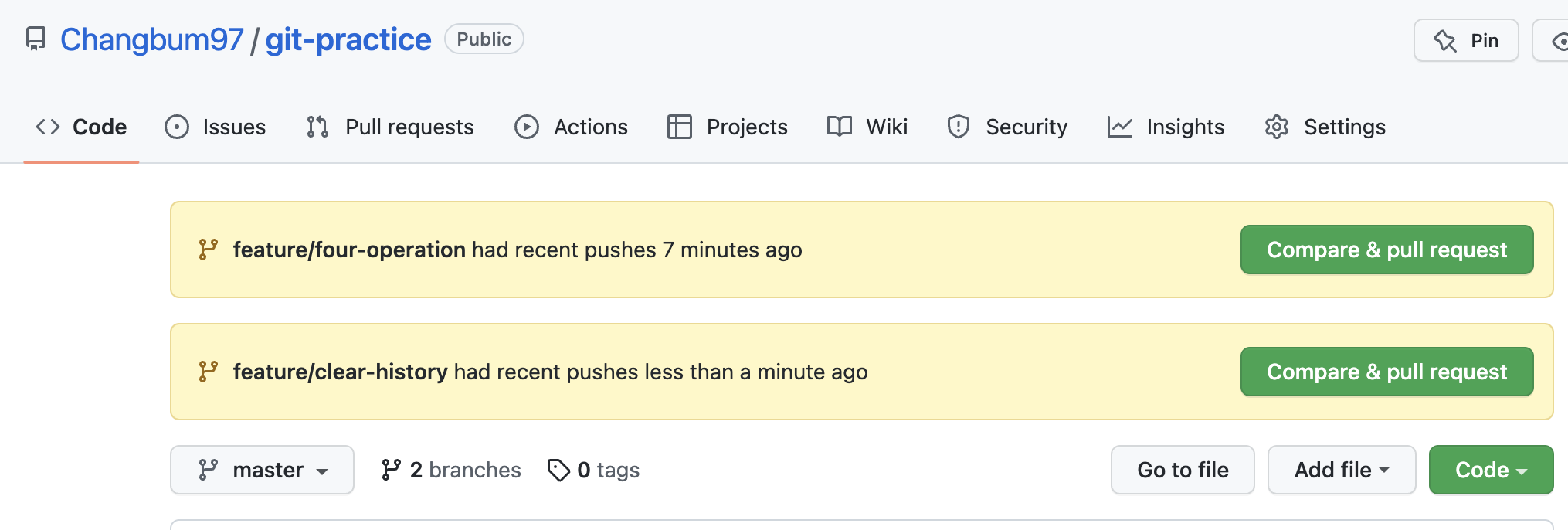Open the green Code dropdown
This screenshot has height=530, width=1568.
click(1490, 470)
